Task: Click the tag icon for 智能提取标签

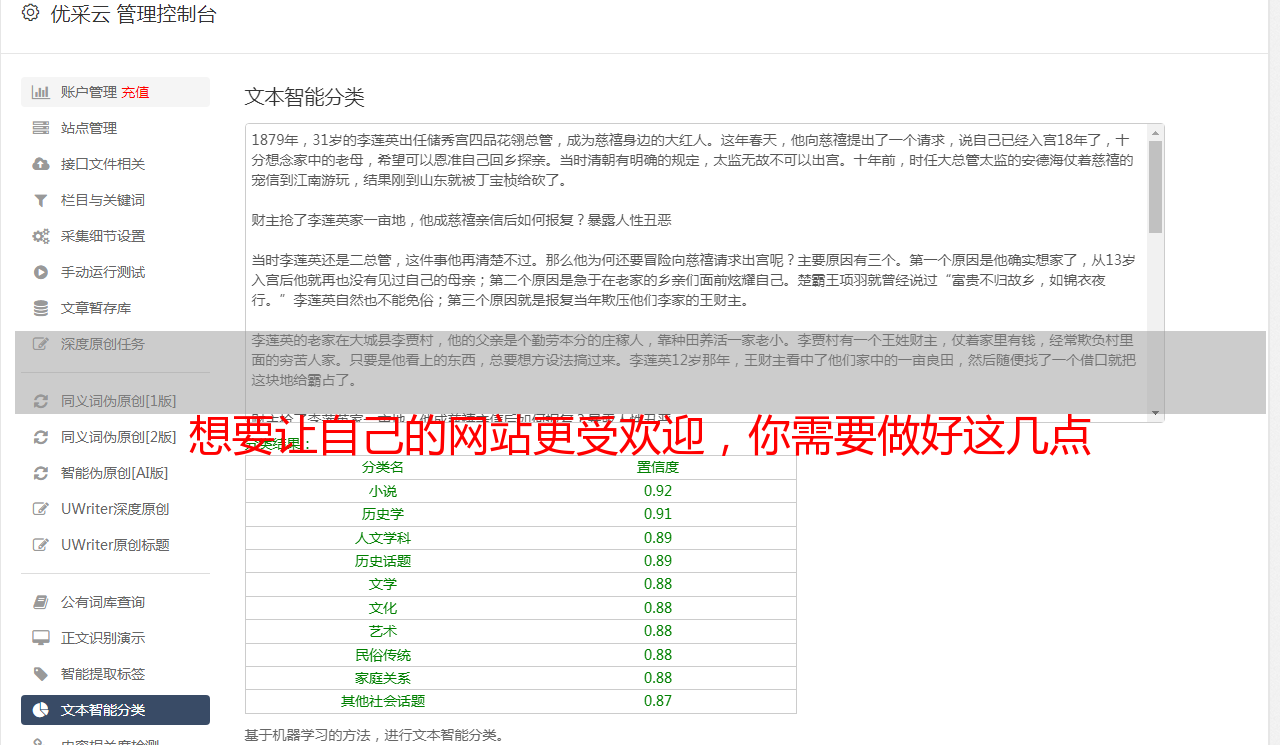Action: click(41, 674)
